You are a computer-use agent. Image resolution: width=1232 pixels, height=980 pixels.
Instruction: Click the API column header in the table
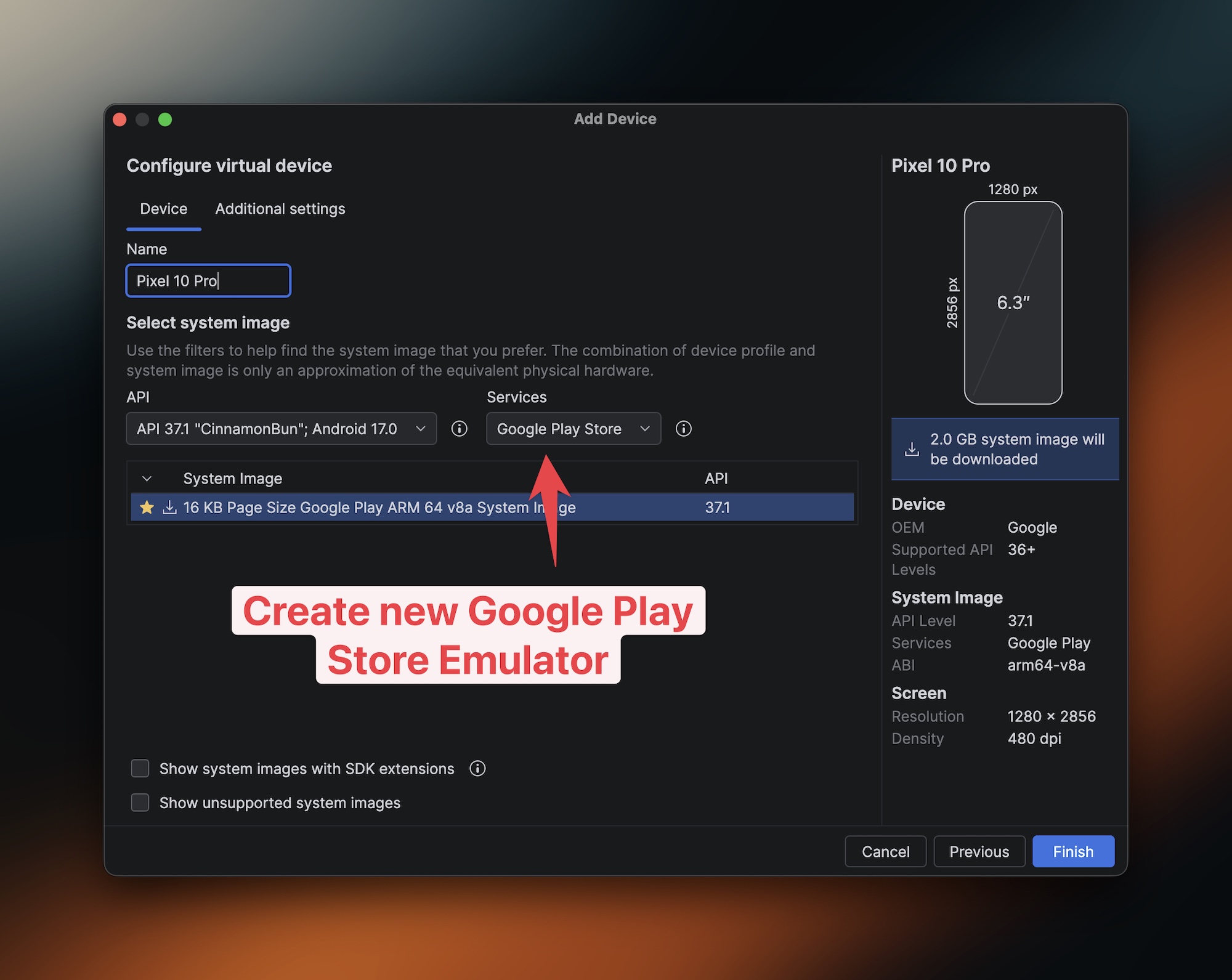[x=716, y=479]
